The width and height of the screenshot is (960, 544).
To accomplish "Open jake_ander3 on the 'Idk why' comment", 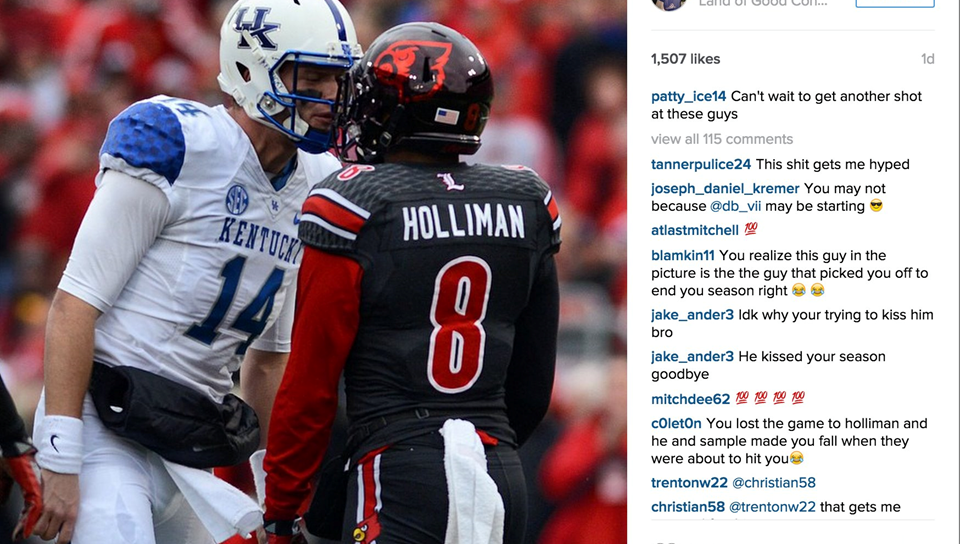I will pos(692,315).
